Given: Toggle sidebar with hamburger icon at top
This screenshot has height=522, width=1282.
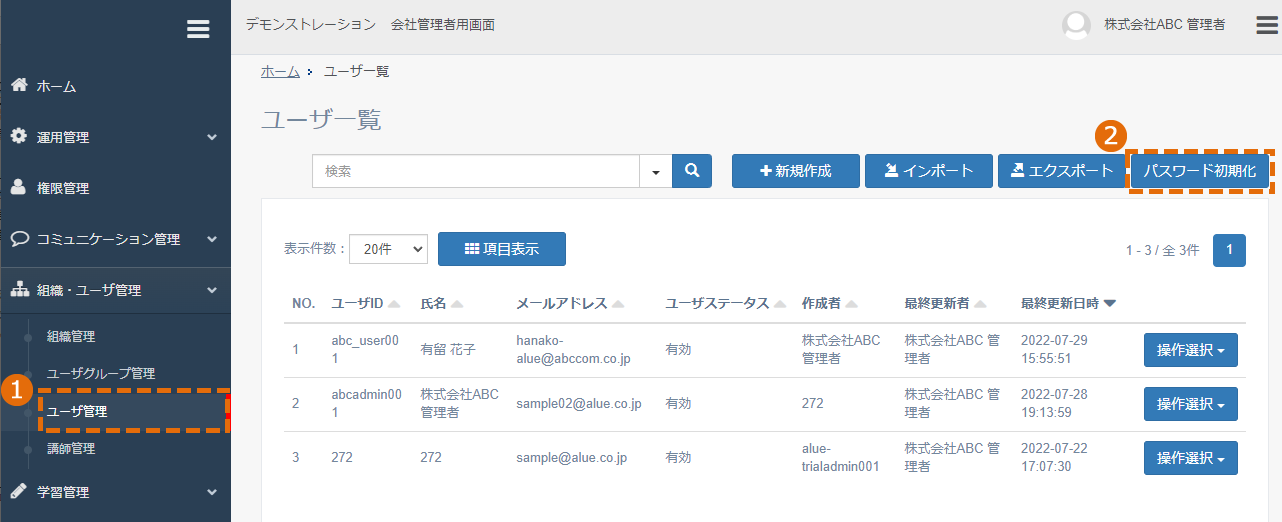Looking at the screenshot, I should click(x=198, y=30).
